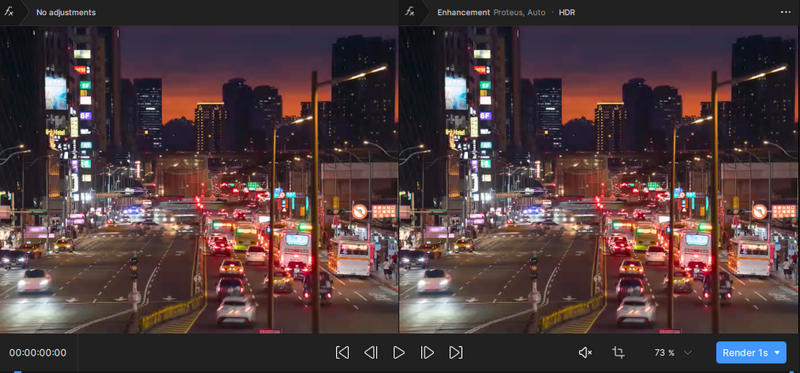800x373 pixels.
Task: Play the video preview
Action: (398, 353)
